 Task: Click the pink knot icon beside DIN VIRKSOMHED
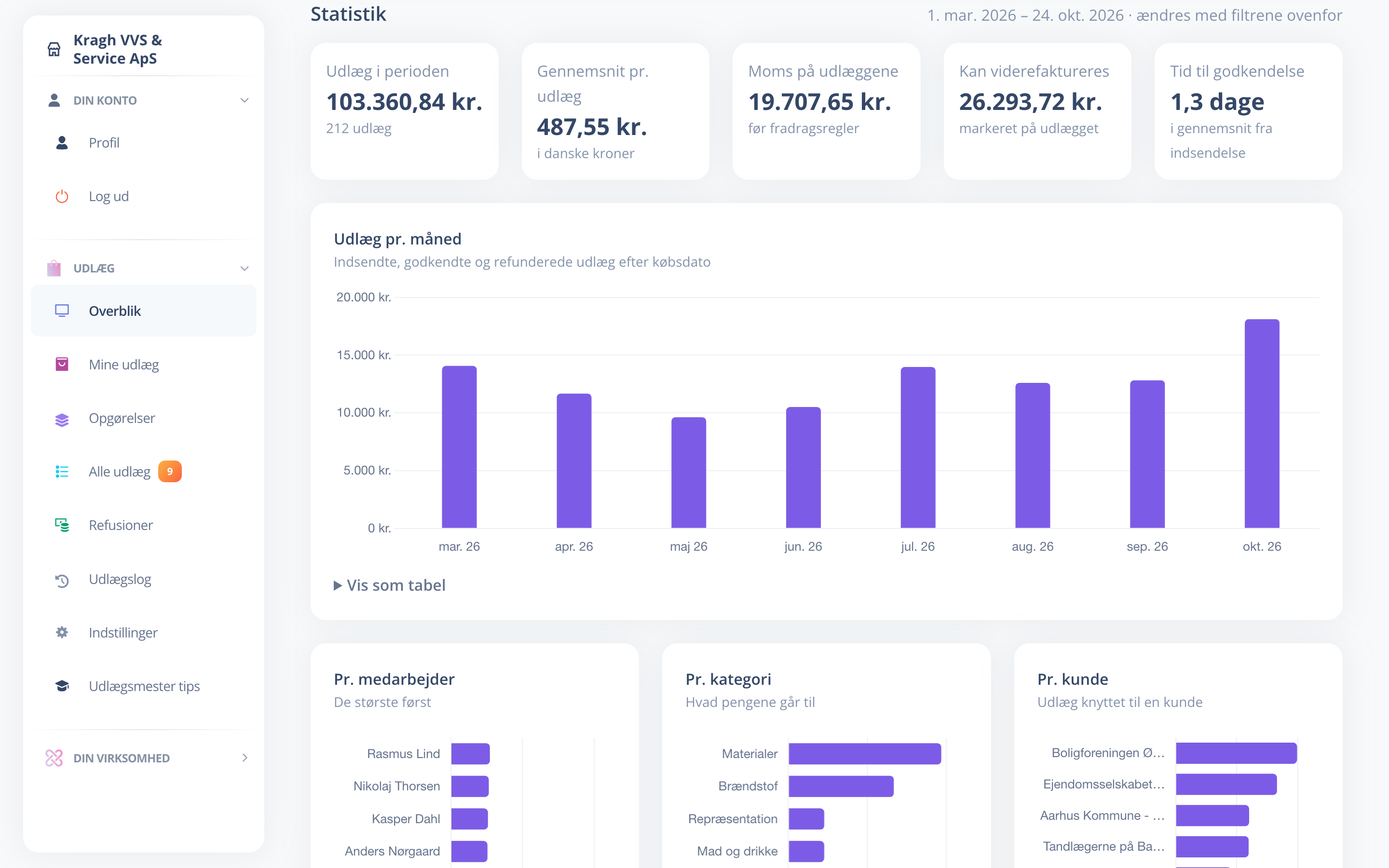(54, 758)
